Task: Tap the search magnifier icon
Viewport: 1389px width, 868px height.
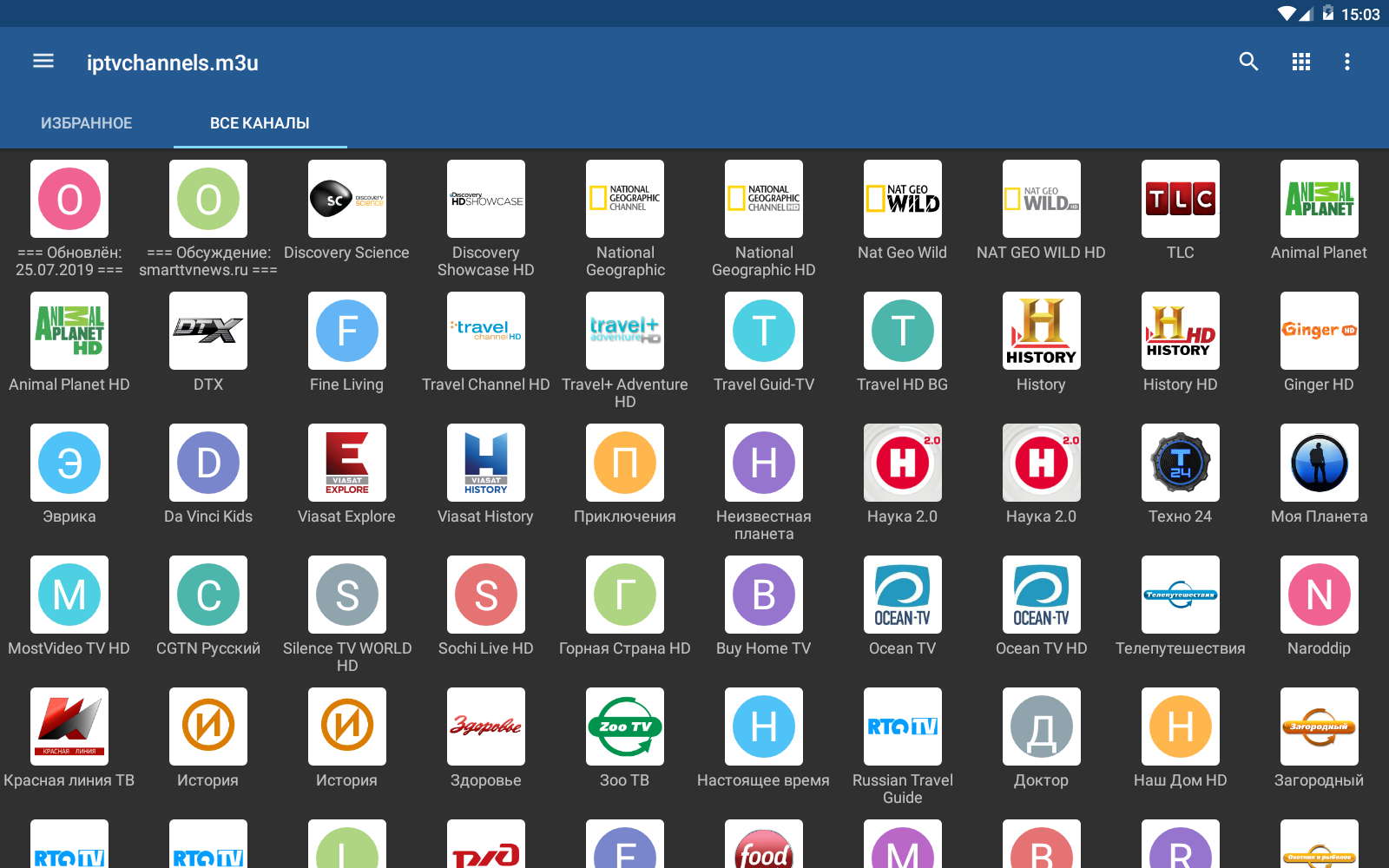Action: 1248,62
